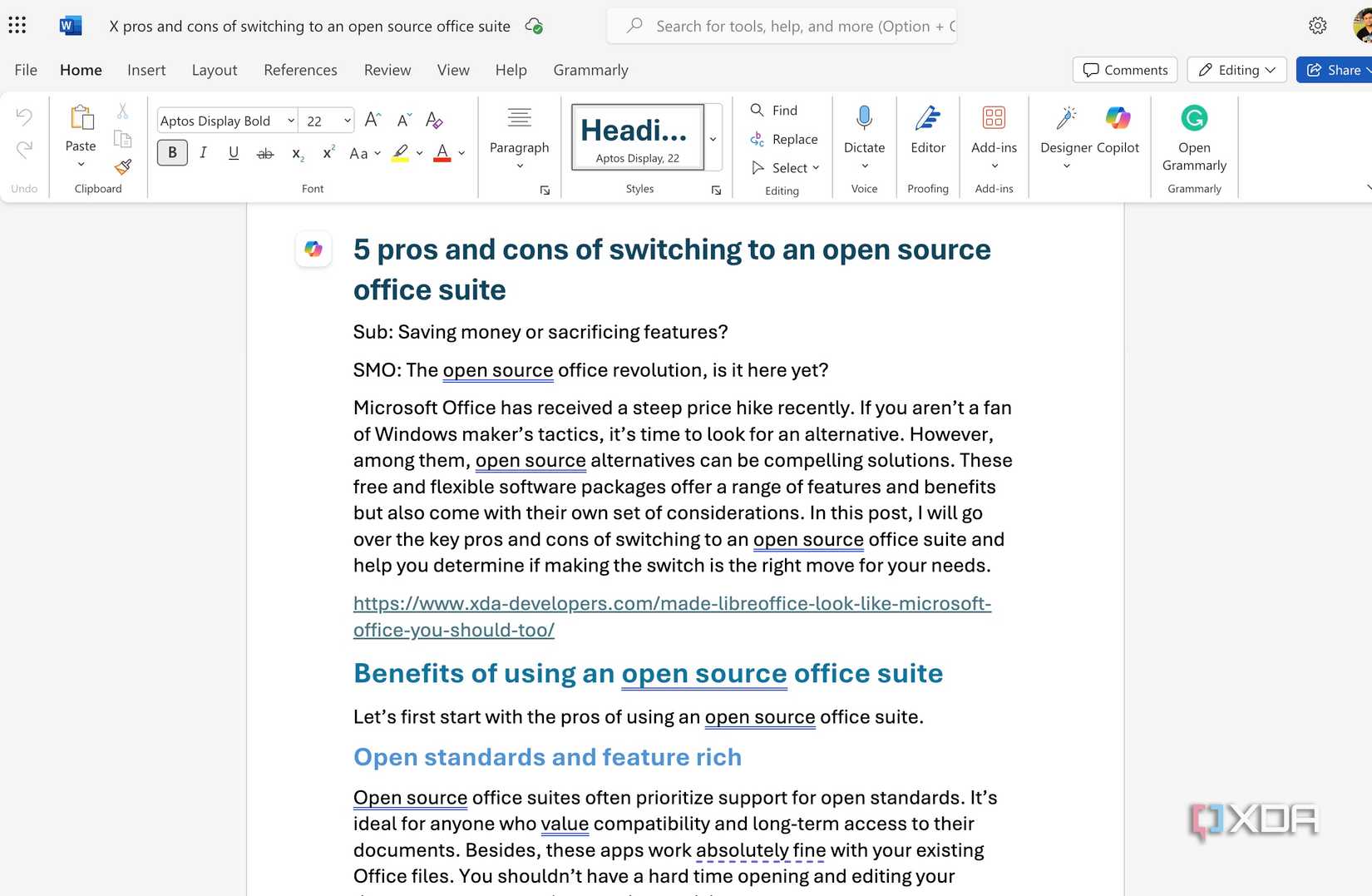Expand the Styles gallery

click(x=713, y=138)
